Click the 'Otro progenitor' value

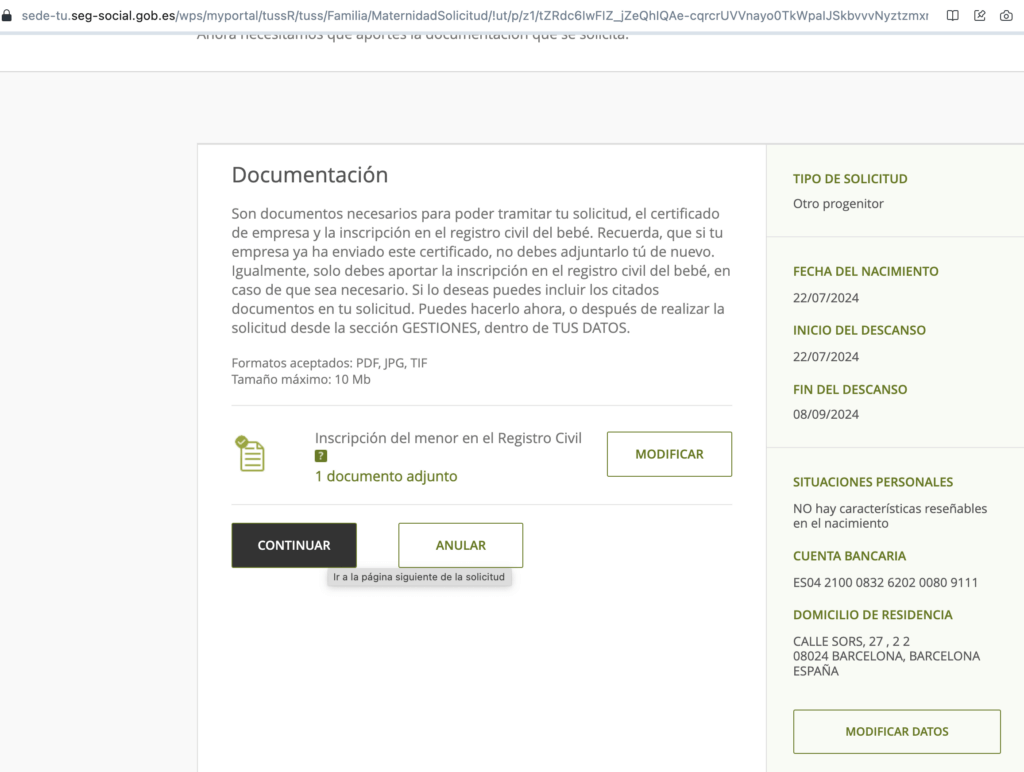tap(838, 204)
